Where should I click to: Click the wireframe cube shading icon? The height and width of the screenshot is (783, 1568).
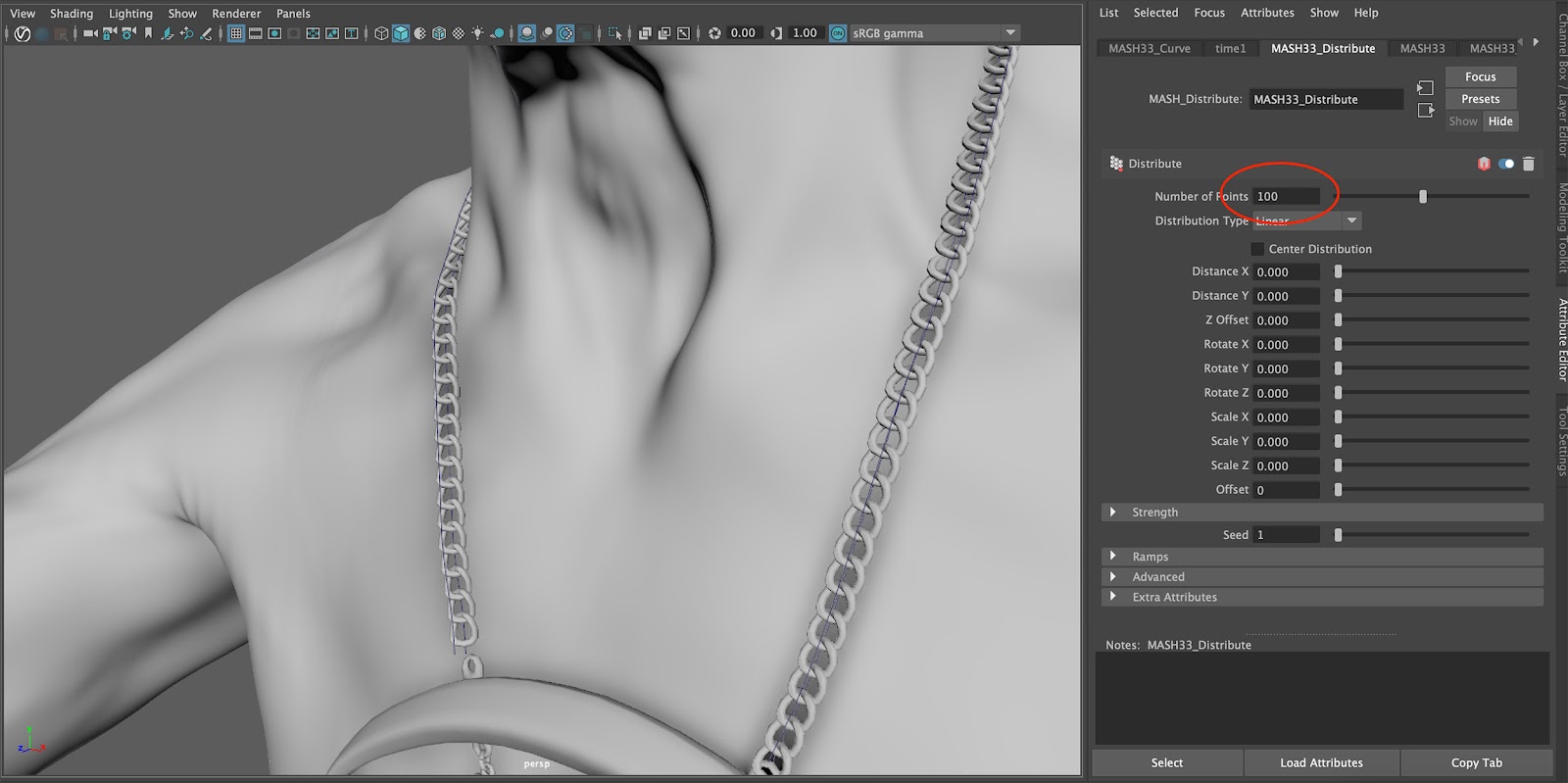(381, 33)
